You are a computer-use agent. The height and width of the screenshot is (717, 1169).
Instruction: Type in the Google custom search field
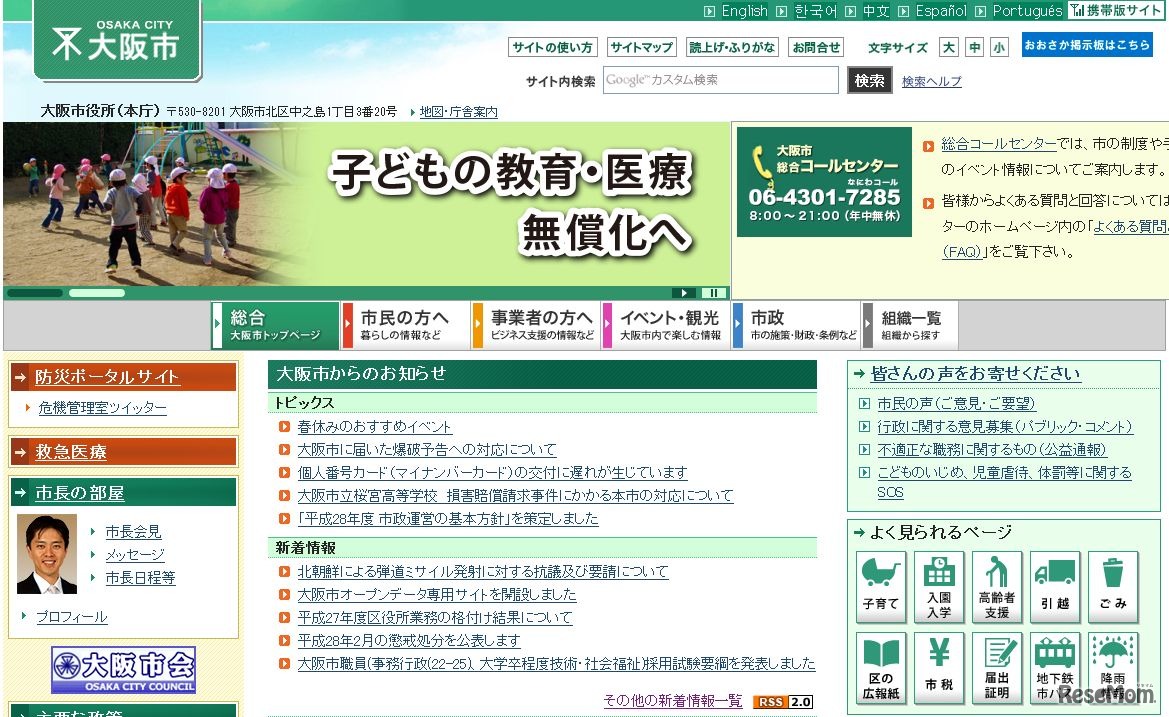(720, 81)
